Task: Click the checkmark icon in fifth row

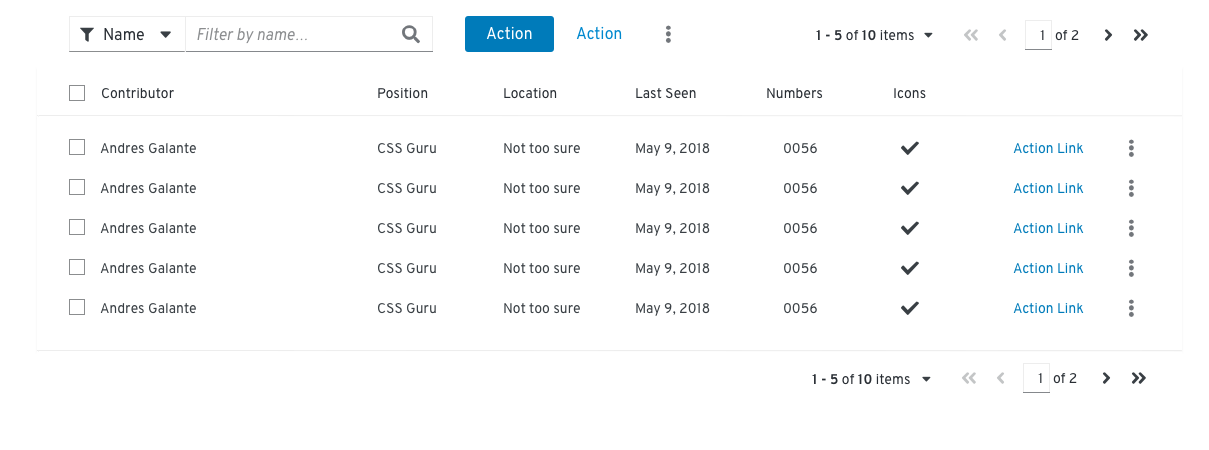Action: pos(909,308)
